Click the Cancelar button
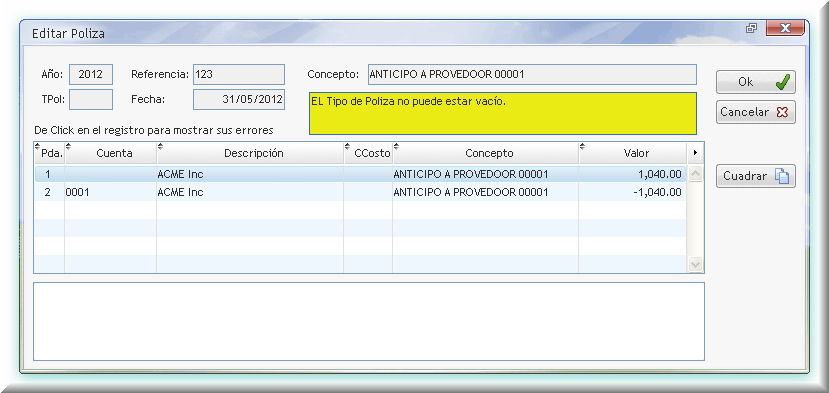Screen dimensions: 829x393 pyautogui.click(x=756, y=112)
